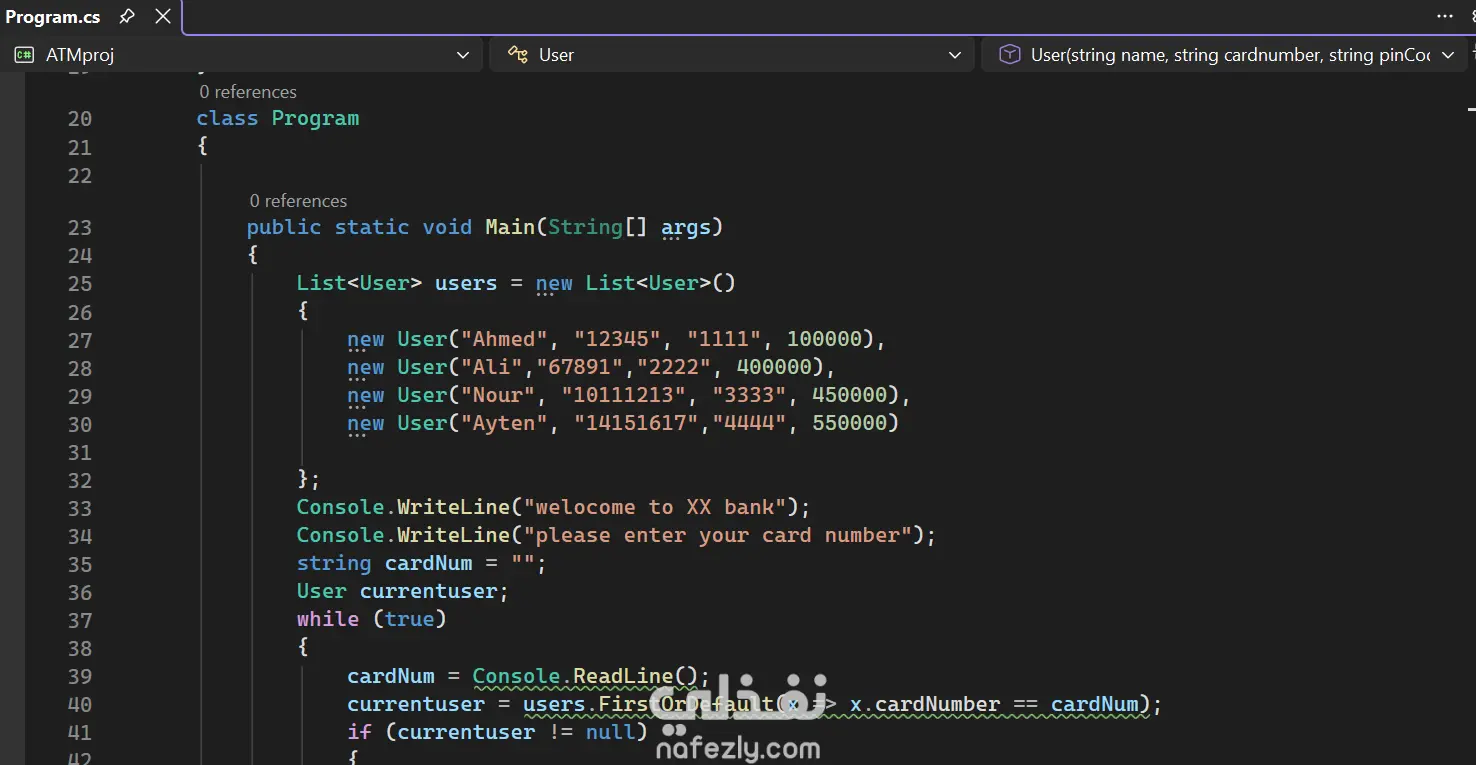Click the "Nour" string literal
The image size is (1476, 765).
click(497, 395)
